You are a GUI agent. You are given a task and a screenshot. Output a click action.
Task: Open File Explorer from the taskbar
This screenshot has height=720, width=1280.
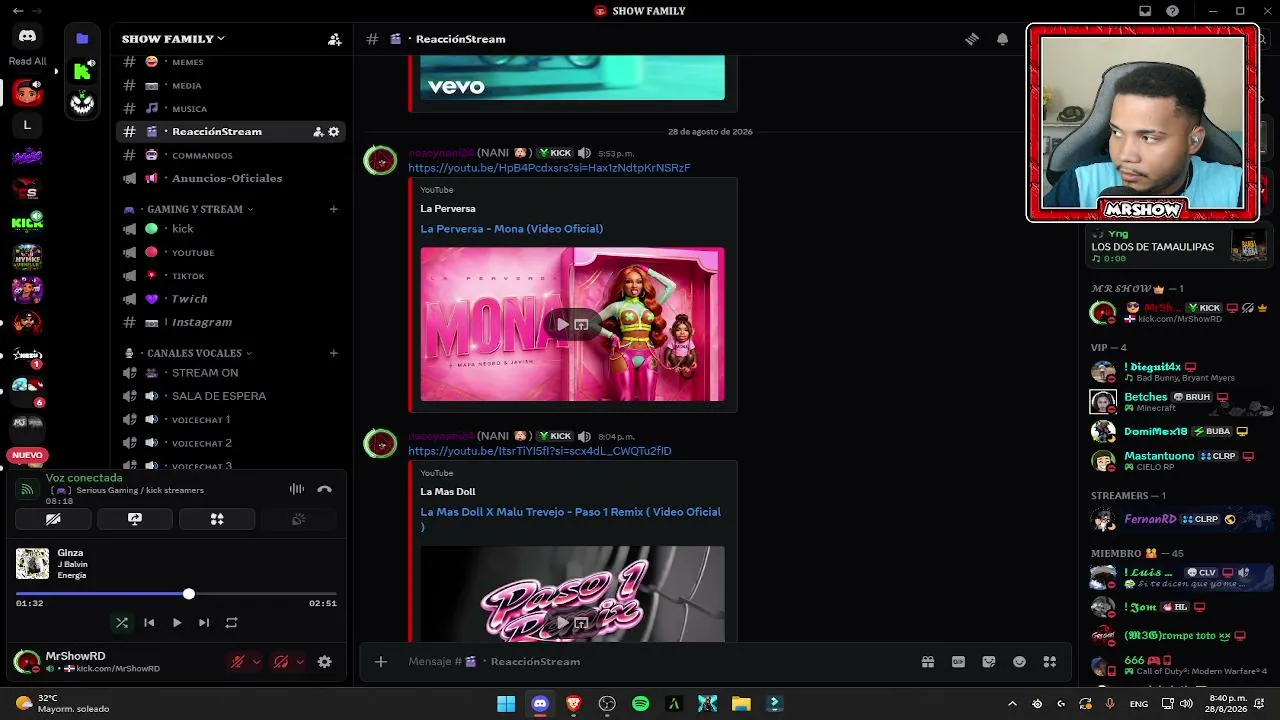(x=741, y=704)
